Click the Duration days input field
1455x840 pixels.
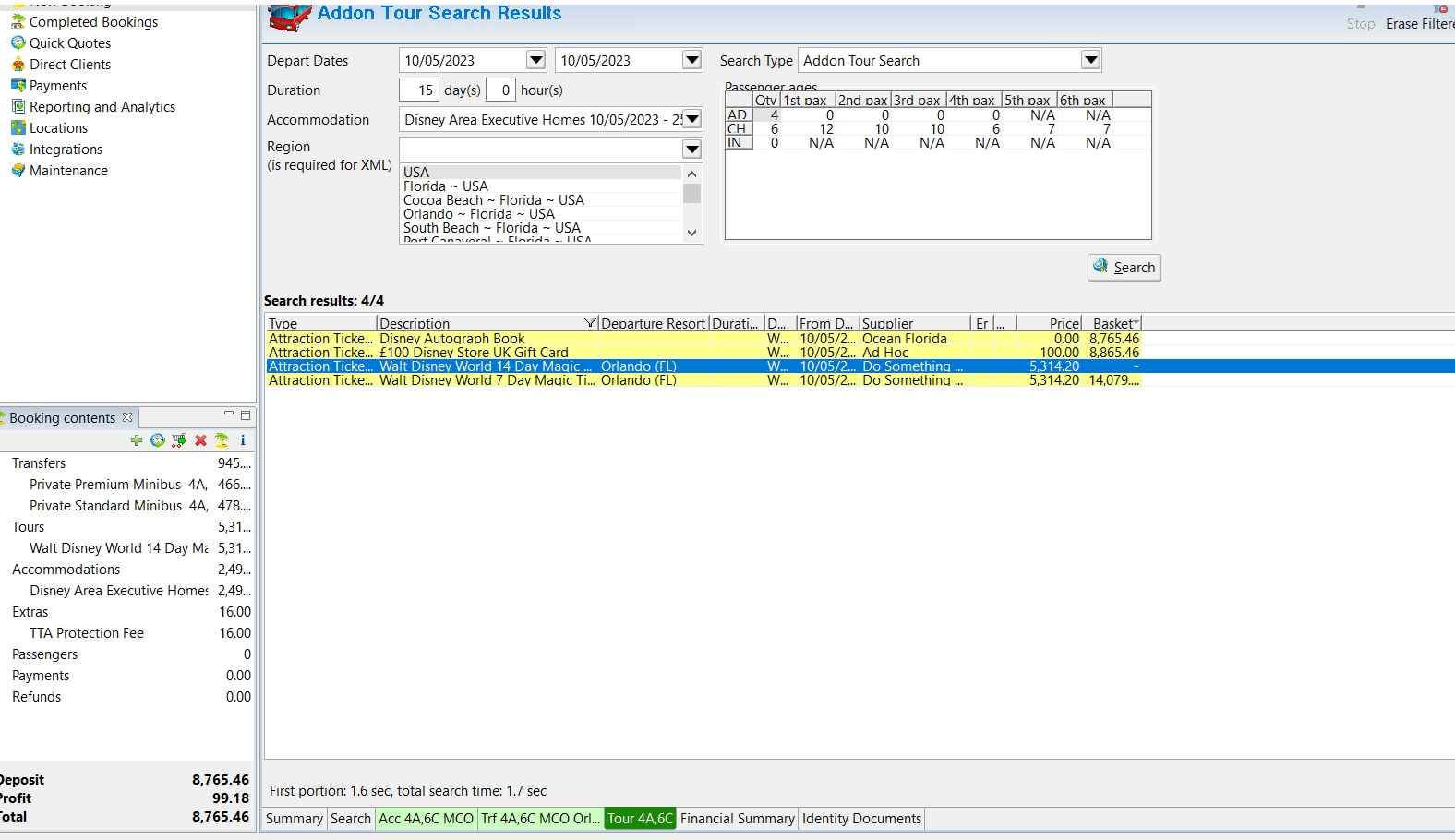pos(419,90)
